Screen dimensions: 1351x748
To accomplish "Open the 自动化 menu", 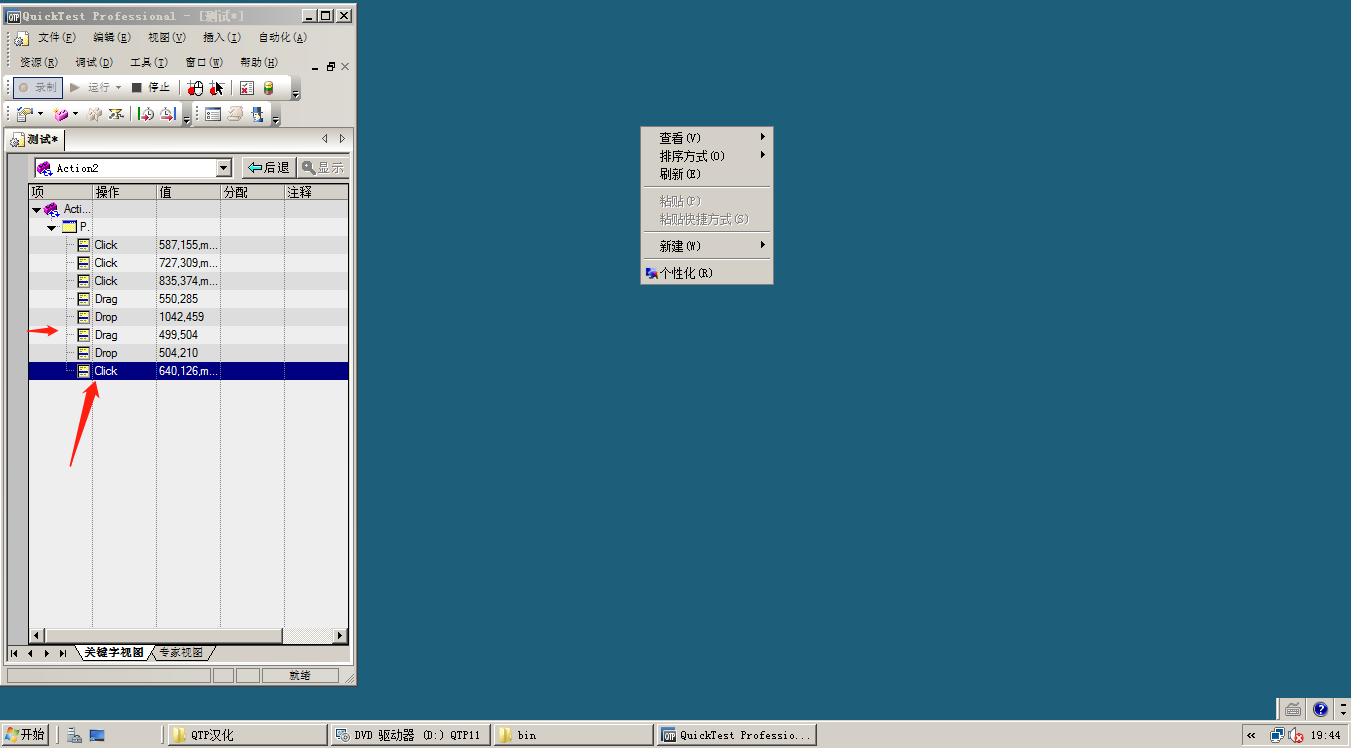I will [x=282, y=38].
